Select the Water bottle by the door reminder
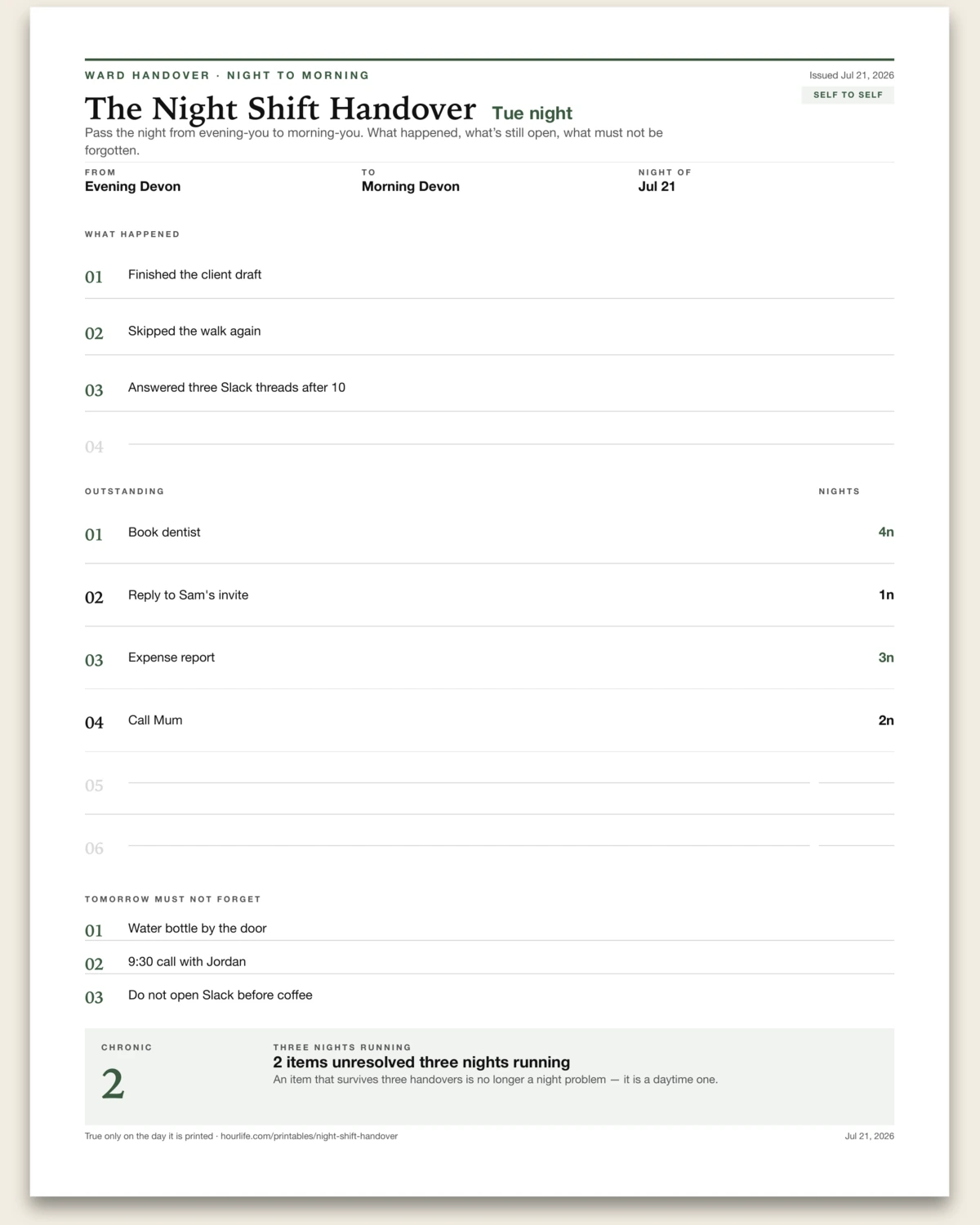980x1225 pixels. [198, 928]
